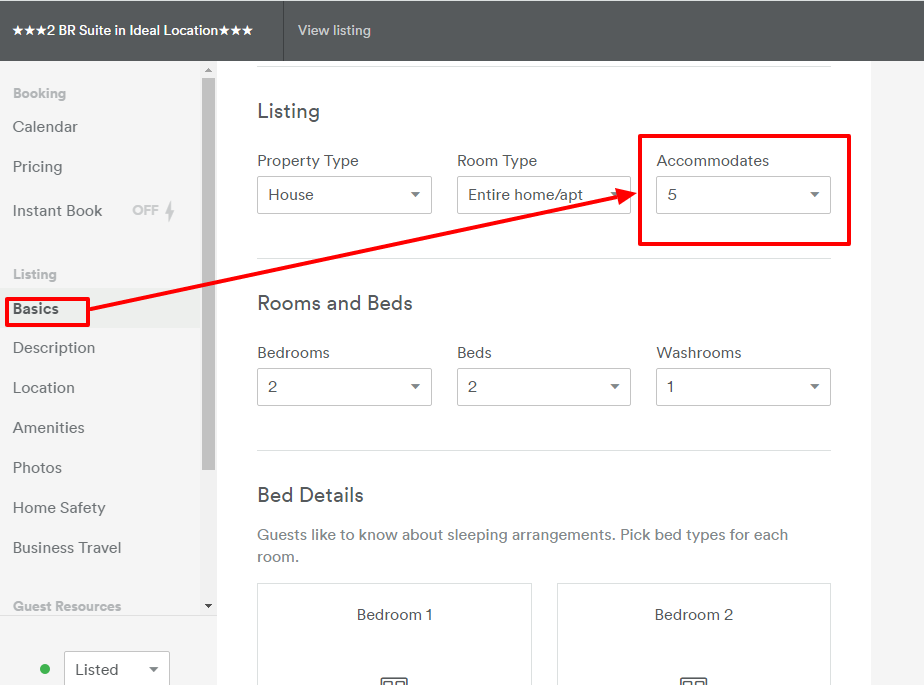This screenshot has height=685, width=924.
Task: Change number of Bedrooms dropdown
Action: coord(344,387)
